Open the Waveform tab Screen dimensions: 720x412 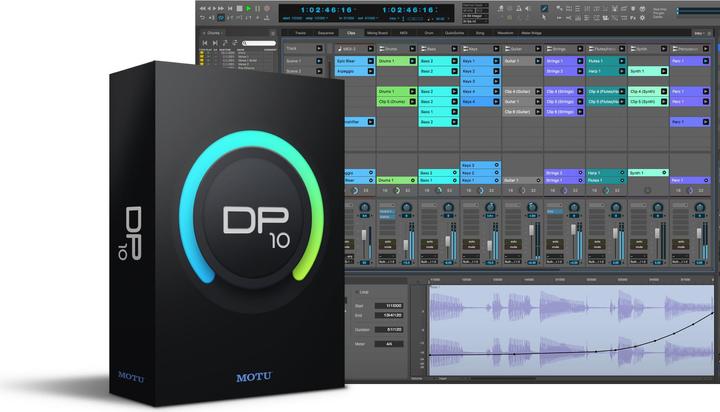pyautogui.click(x=505, y=33)
